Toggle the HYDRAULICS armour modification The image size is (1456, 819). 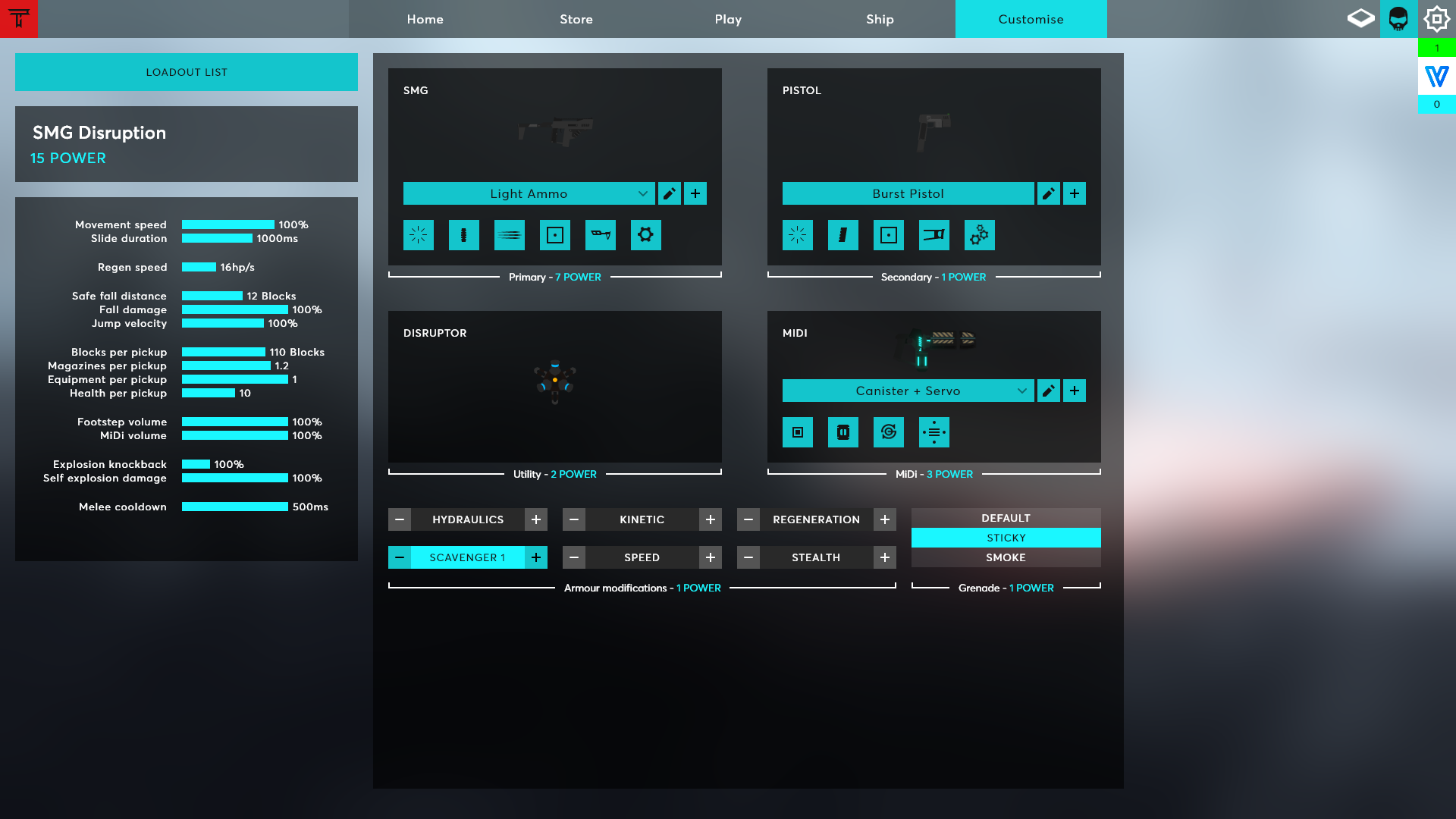tap(468, 519)
